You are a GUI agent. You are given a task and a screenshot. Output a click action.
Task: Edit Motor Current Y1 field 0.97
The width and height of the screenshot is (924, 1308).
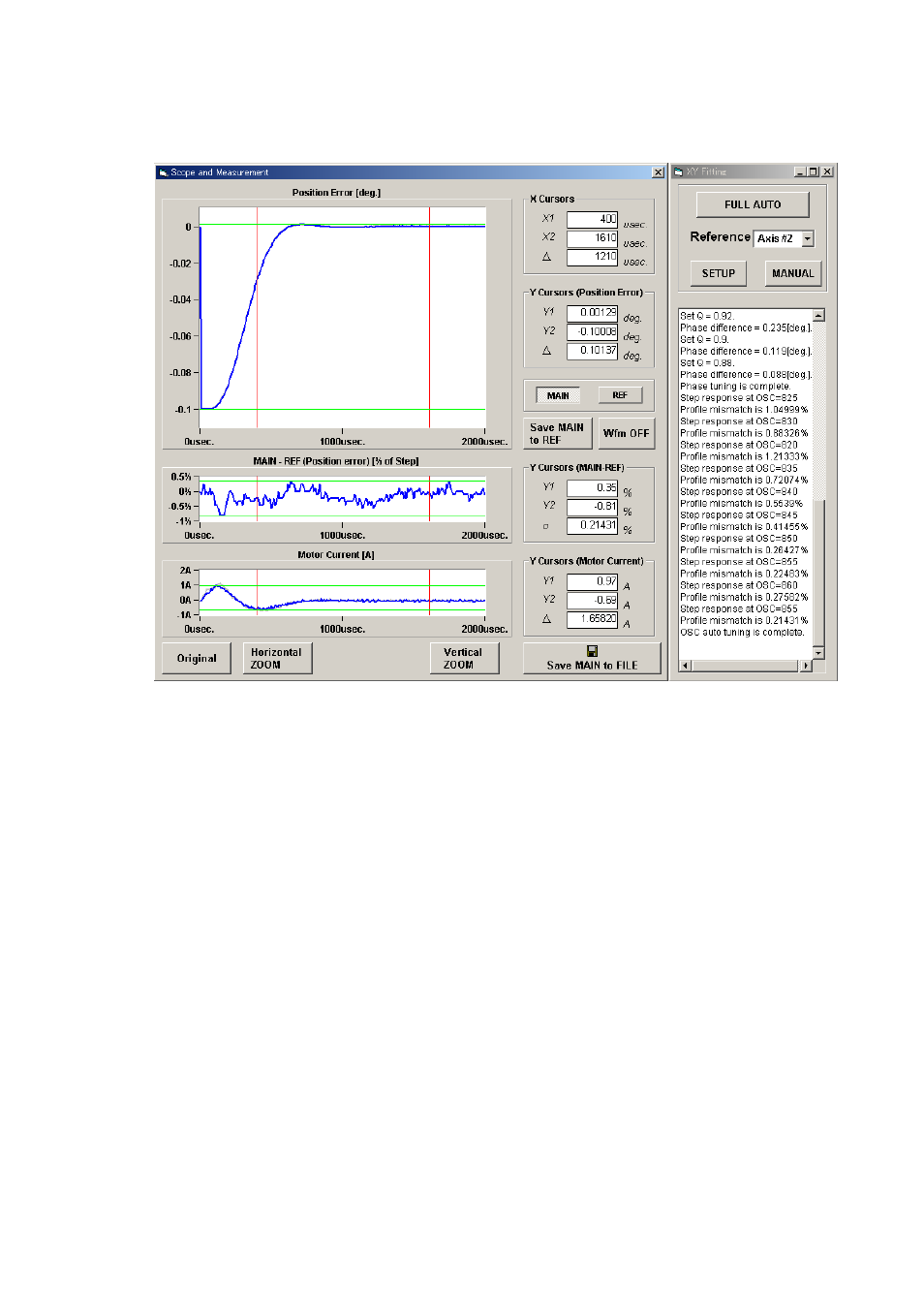pos(592,581)
